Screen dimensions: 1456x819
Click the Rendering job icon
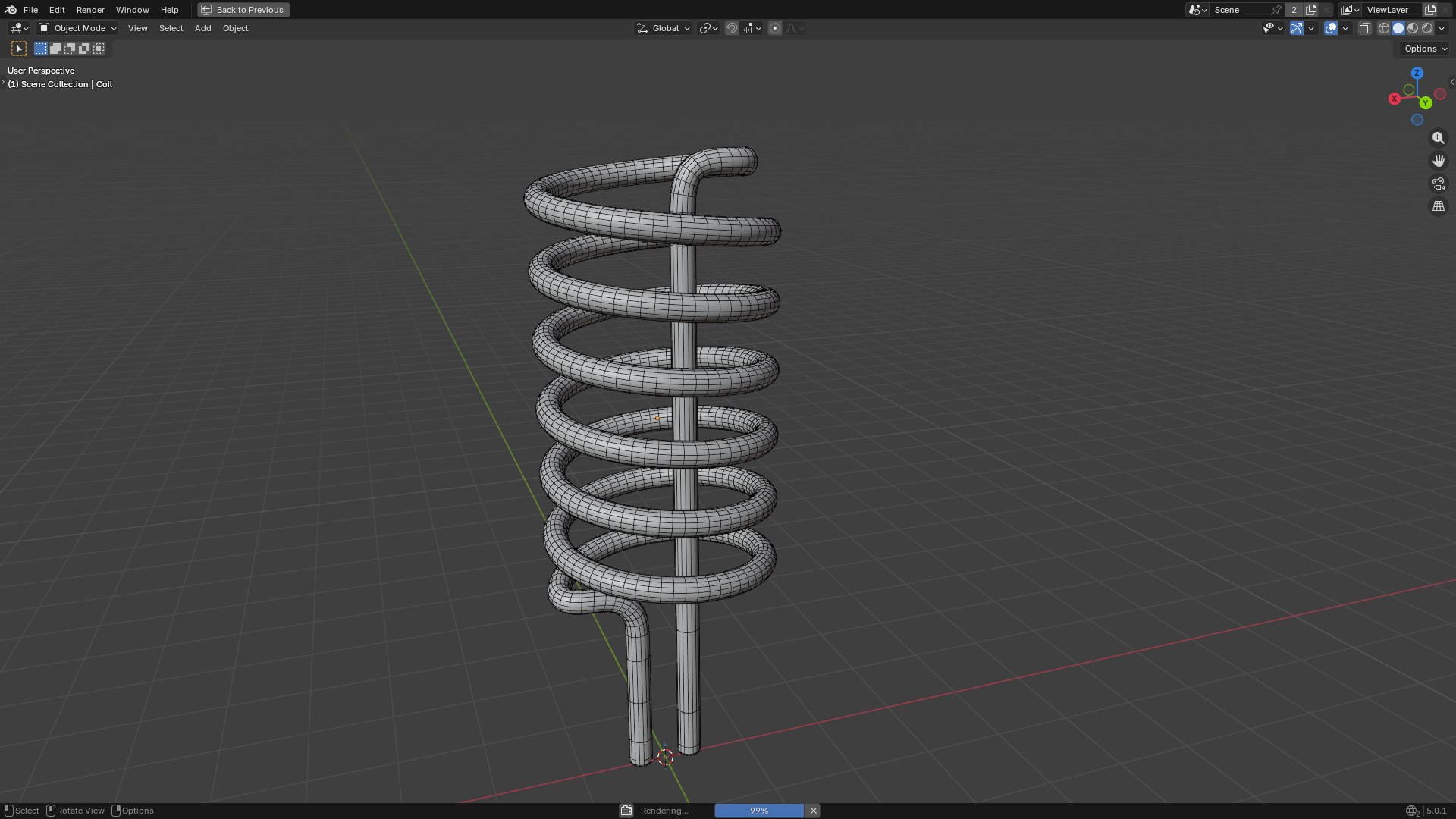point(626,811)
